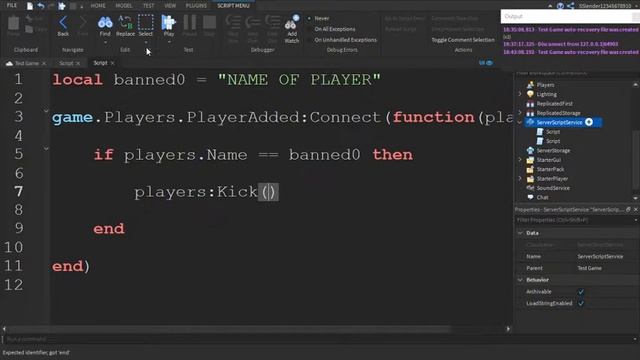Open the FILE menu
The image size is (640, 360).
(12, 5)
